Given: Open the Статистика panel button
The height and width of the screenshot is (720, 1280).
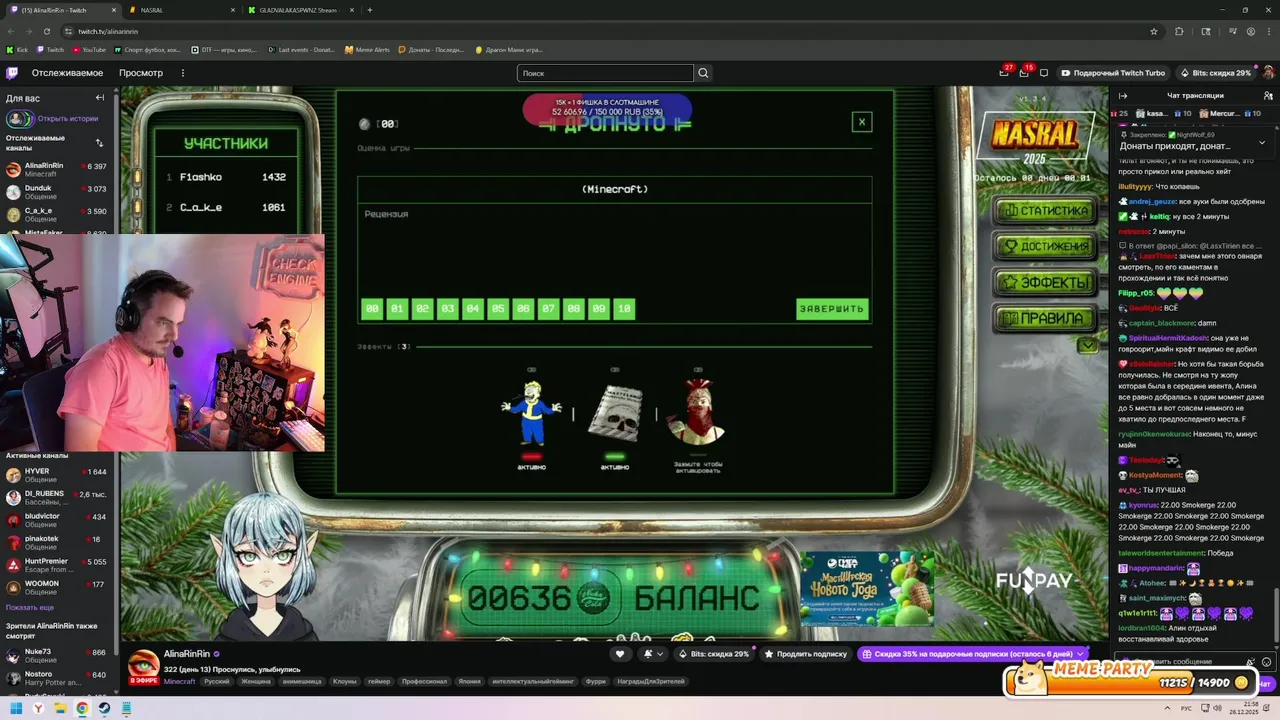Looking at the screenshot, I should (1046, 211).
